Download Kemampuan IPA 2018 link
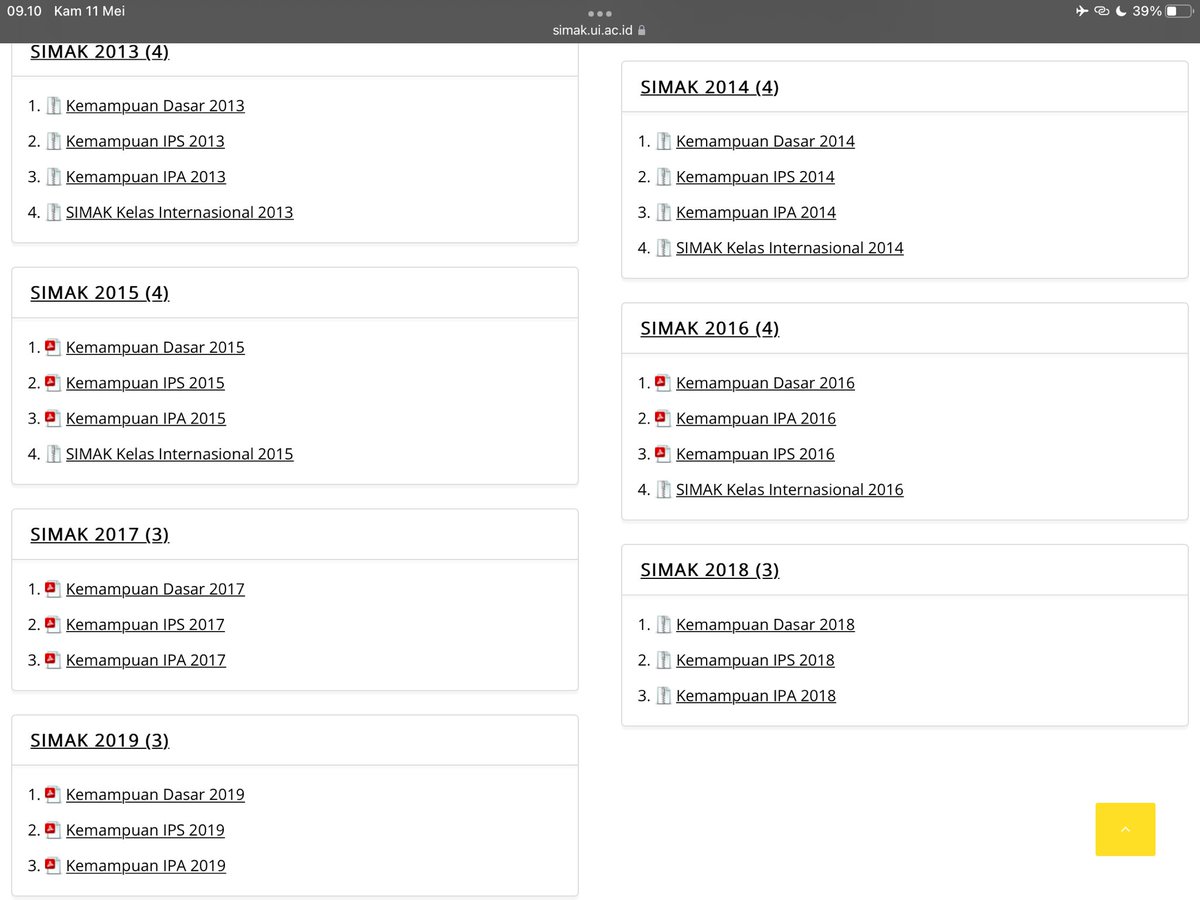 coord(756,695)
